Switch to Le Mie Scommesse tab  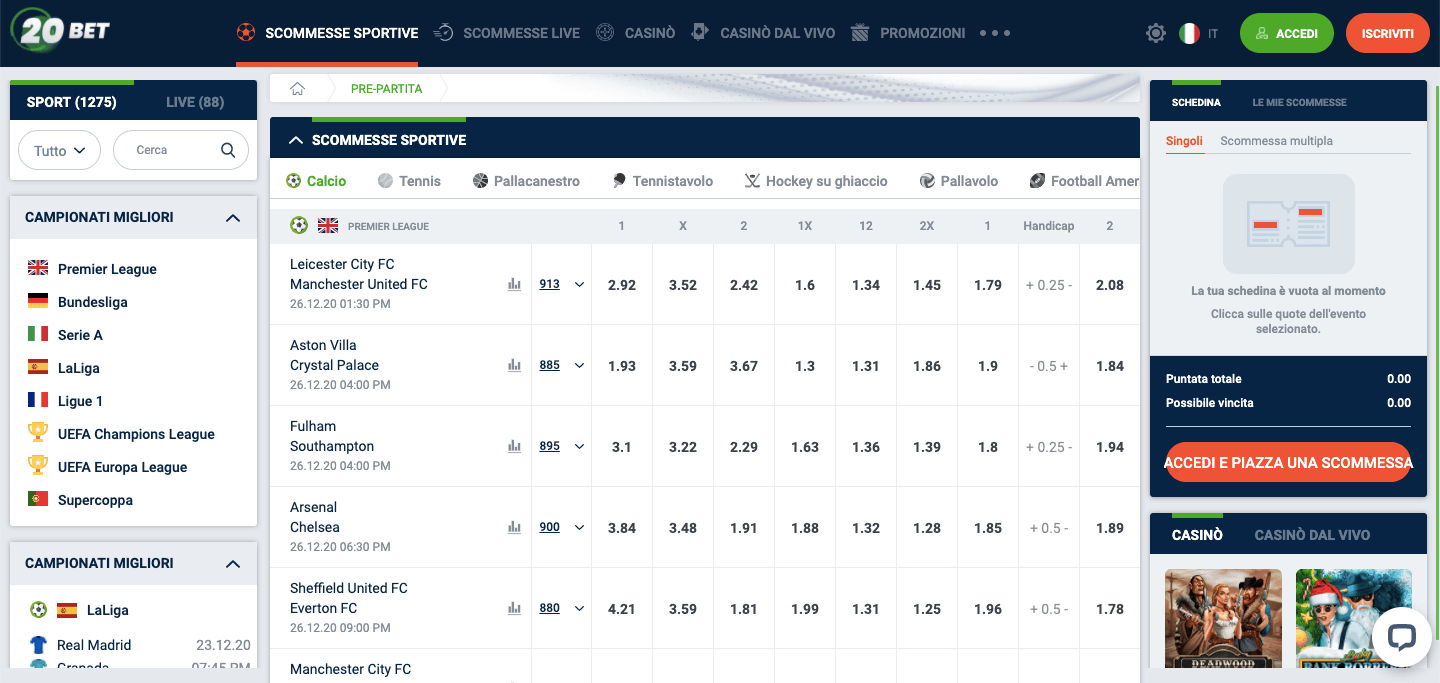[1299, 103]
